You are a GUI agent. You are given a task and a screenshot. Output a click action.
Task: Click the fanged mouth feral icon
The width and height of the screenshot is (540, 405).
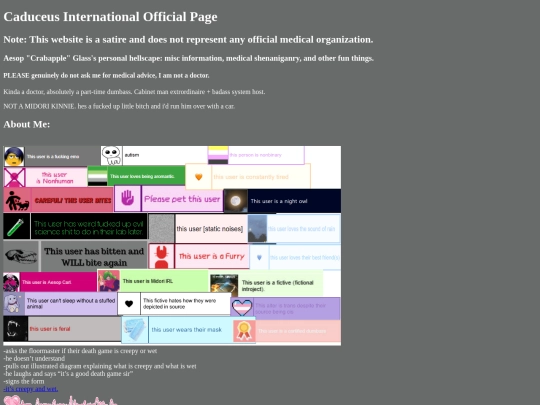coord(15,329)
